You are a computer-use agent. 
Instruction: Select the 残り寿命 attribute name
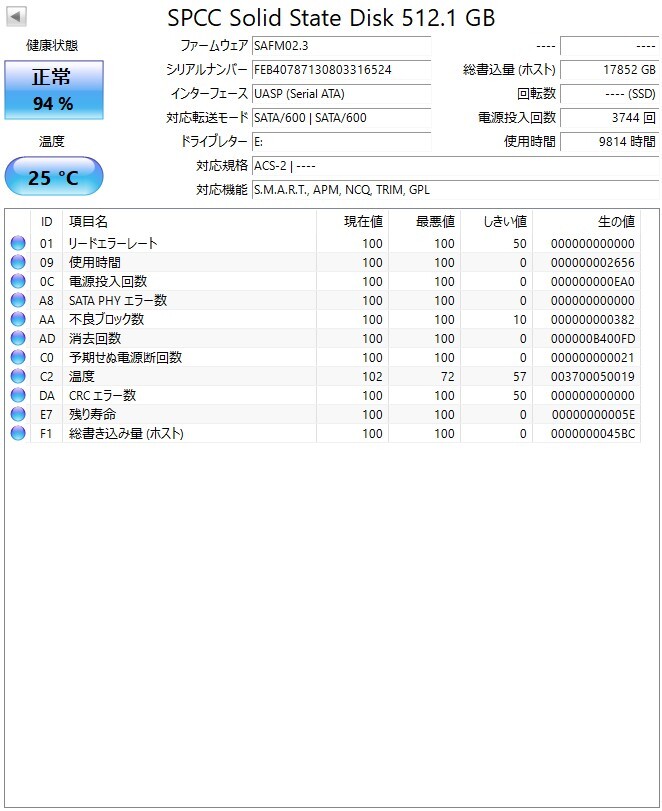93,414
